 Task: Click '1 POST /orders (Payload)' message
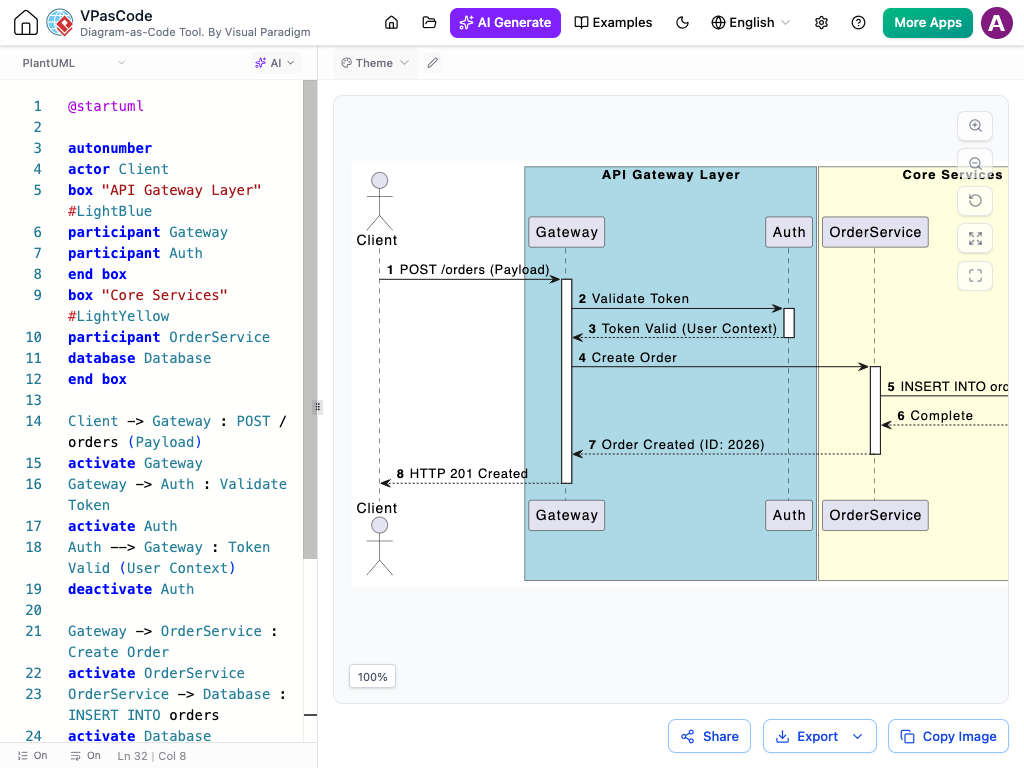click(468, 270)
